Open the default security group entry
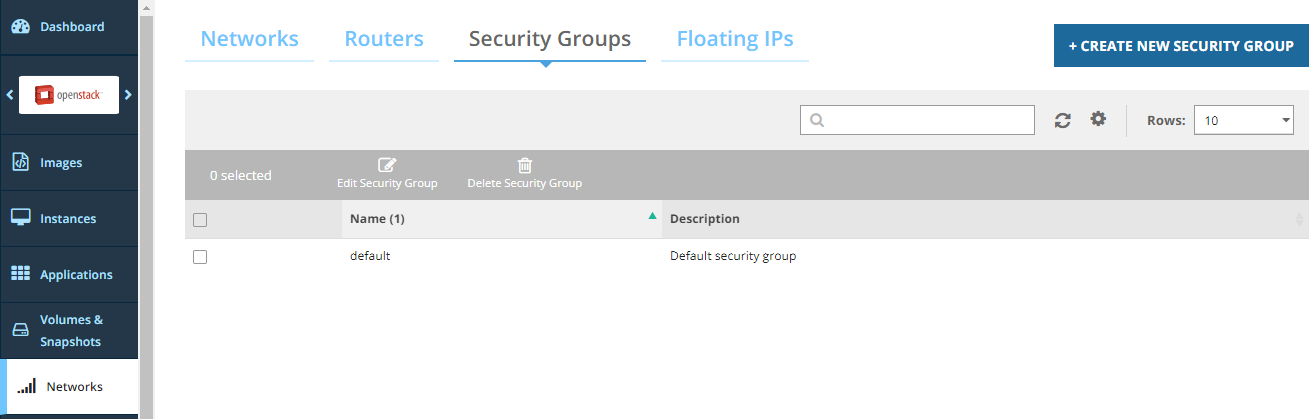Viewport: 1314px width, 419px height. coord(370,256)
